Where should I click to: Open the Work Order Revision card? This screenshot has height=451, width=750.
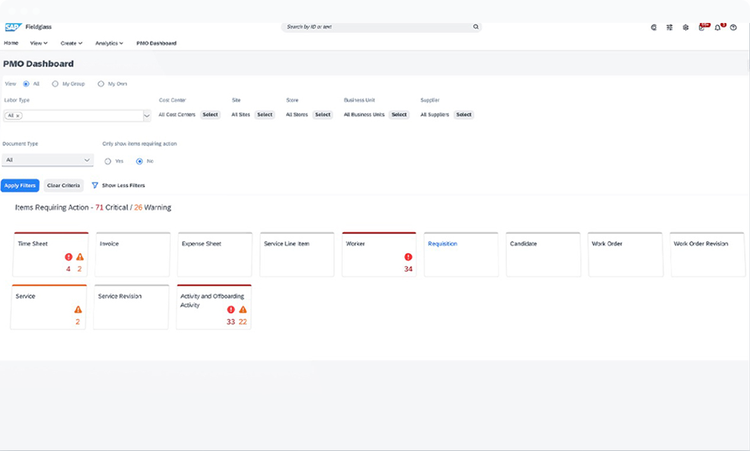[708, 254]
